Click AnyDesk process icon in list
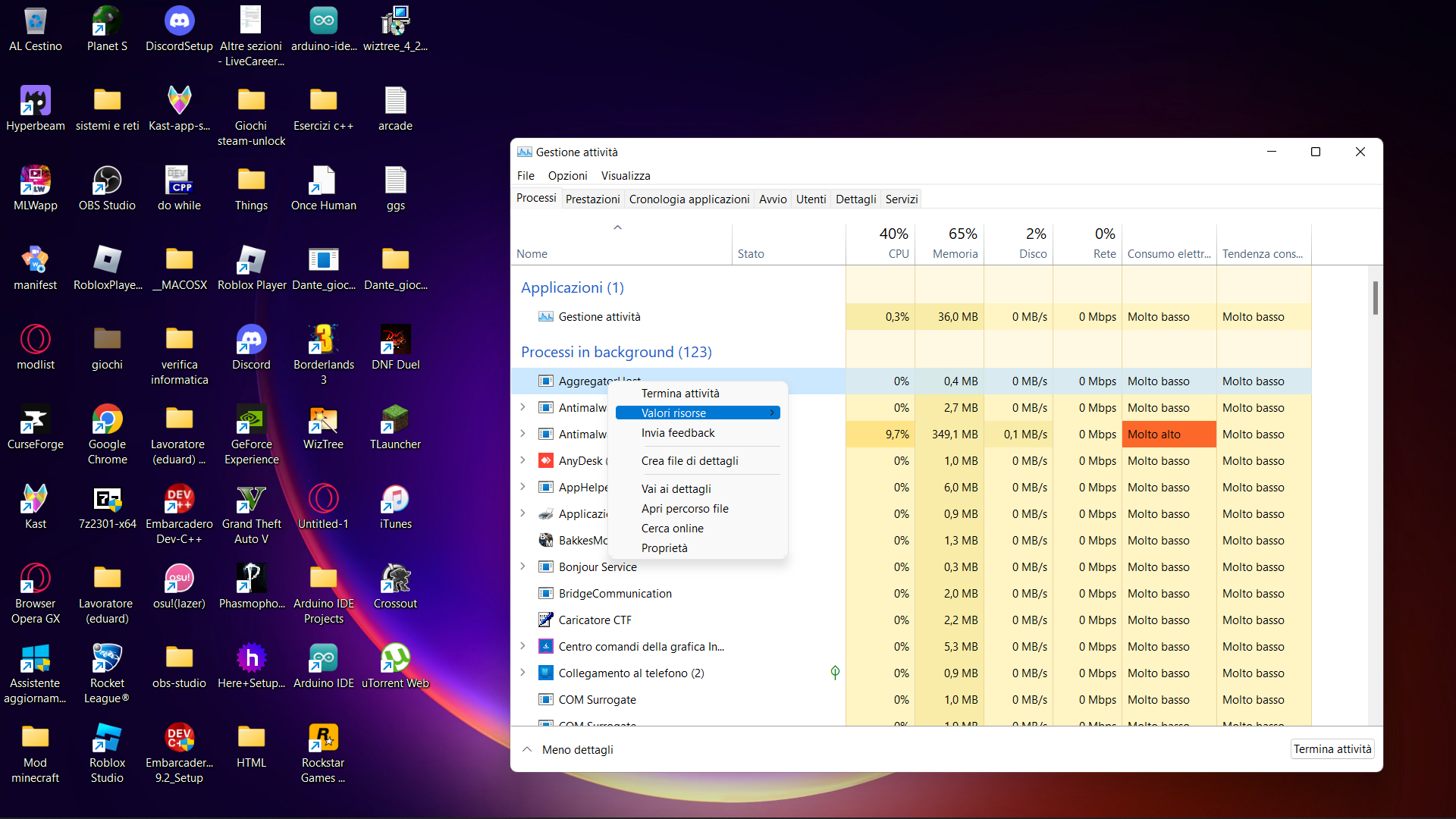Screen dimensions: 1456x819 pos(545,461)
